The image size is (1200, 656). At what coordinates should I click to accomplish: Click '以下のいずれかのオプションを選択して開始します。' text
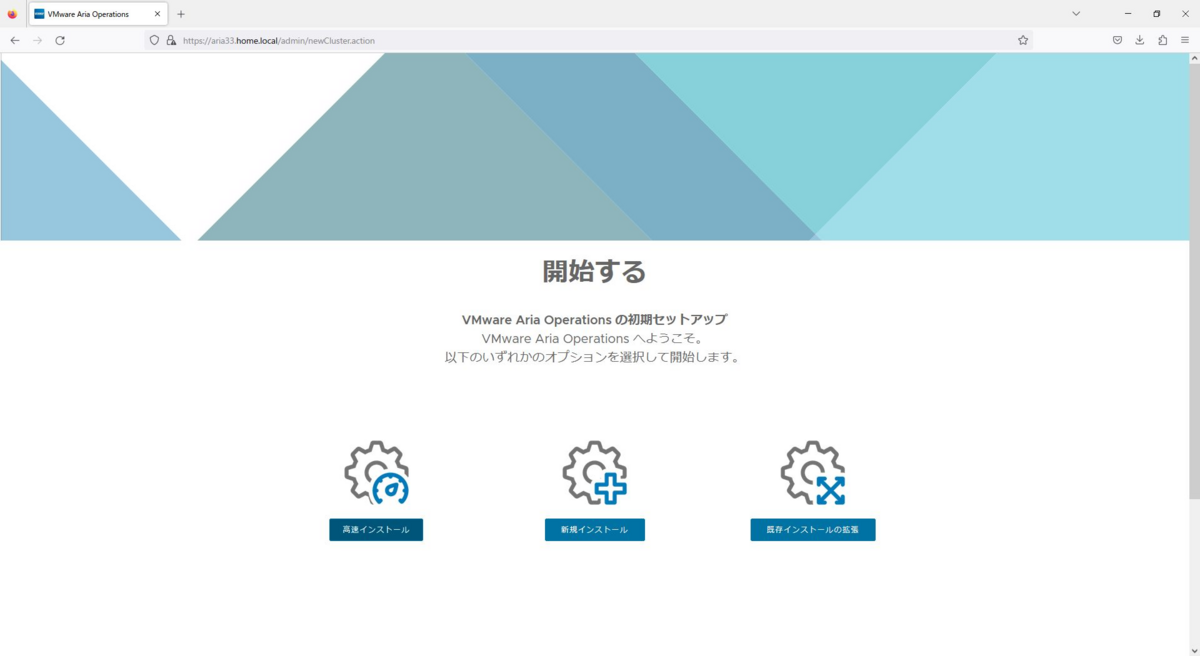[594, 357]
